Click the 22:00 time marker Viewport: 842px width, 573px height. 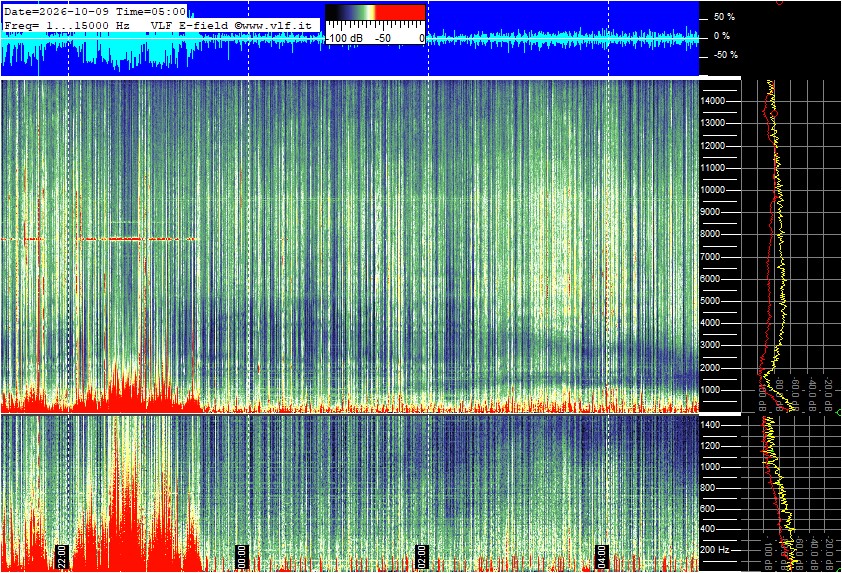point(62,557)
